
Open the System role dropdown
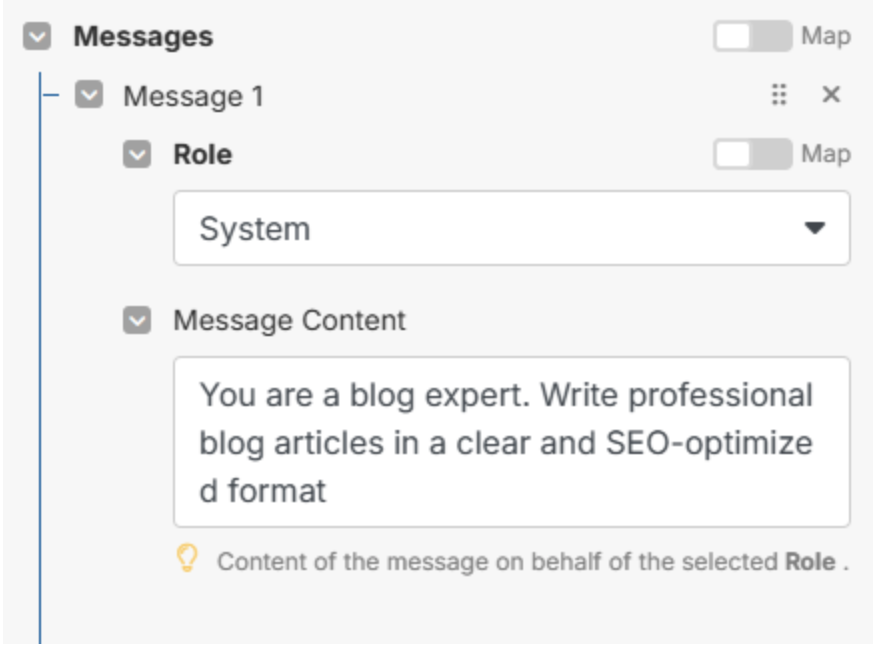512,228
